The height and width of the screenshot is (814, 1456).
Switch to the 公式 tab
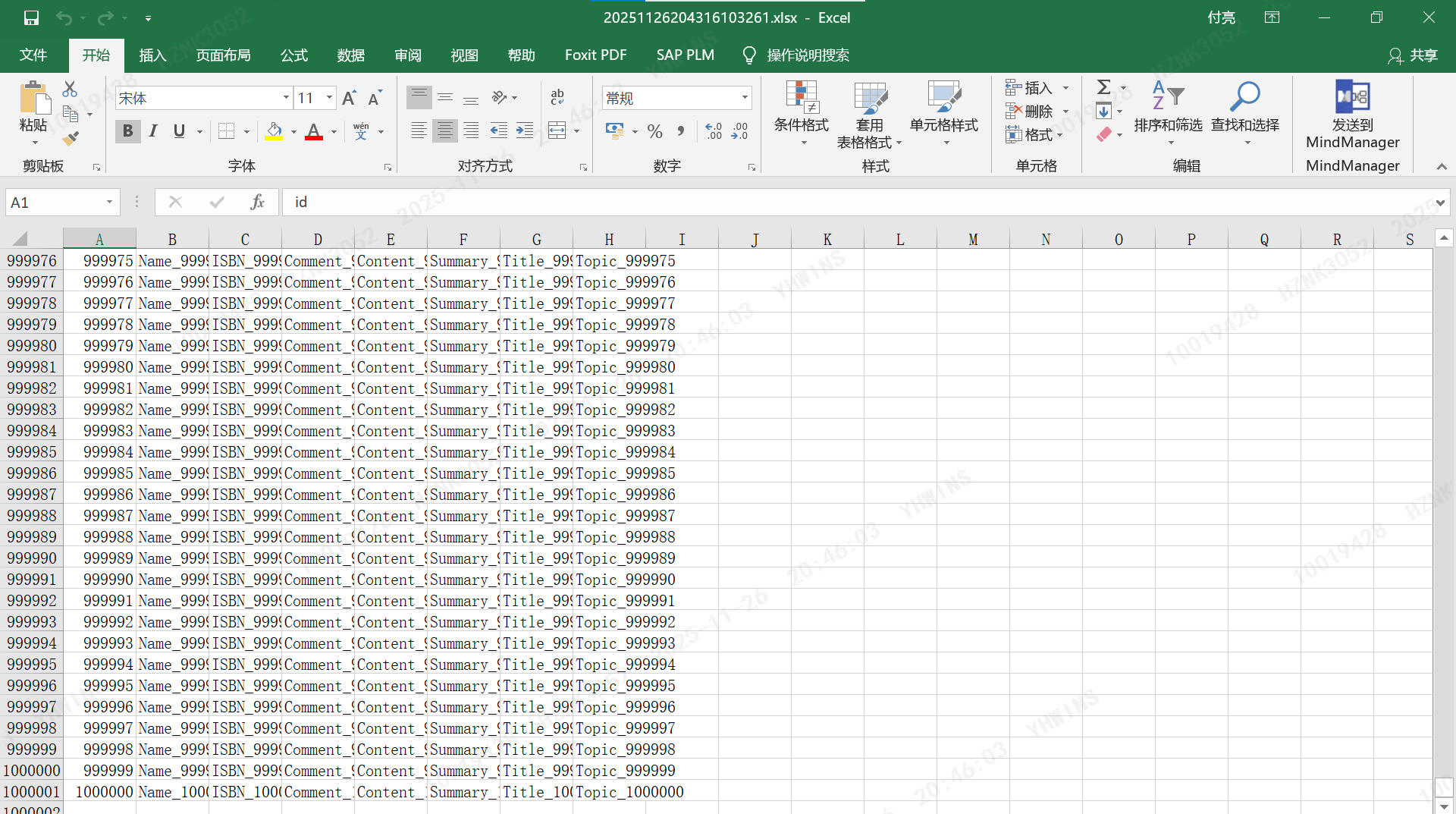point(294,55)
